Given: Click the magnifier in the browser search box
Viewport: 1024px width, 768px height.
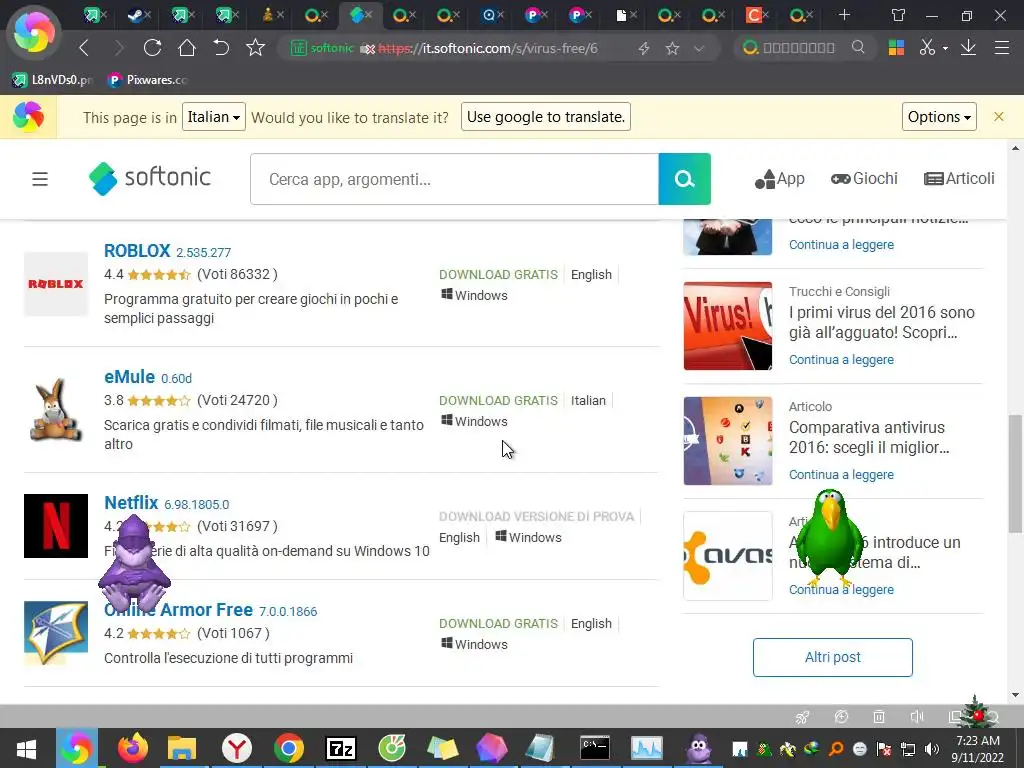Looking at the screenshot, I should pyautogui.click(x=858, y=47).
